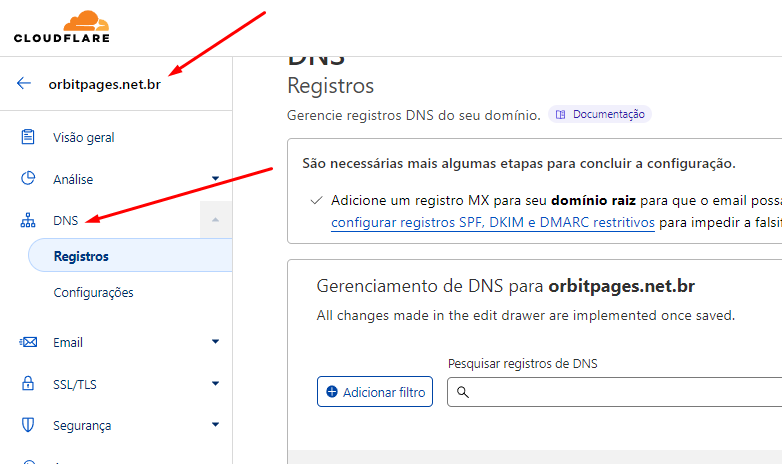Click the Análise pie chart icon

pyautogui.click(x=28, y=179)
